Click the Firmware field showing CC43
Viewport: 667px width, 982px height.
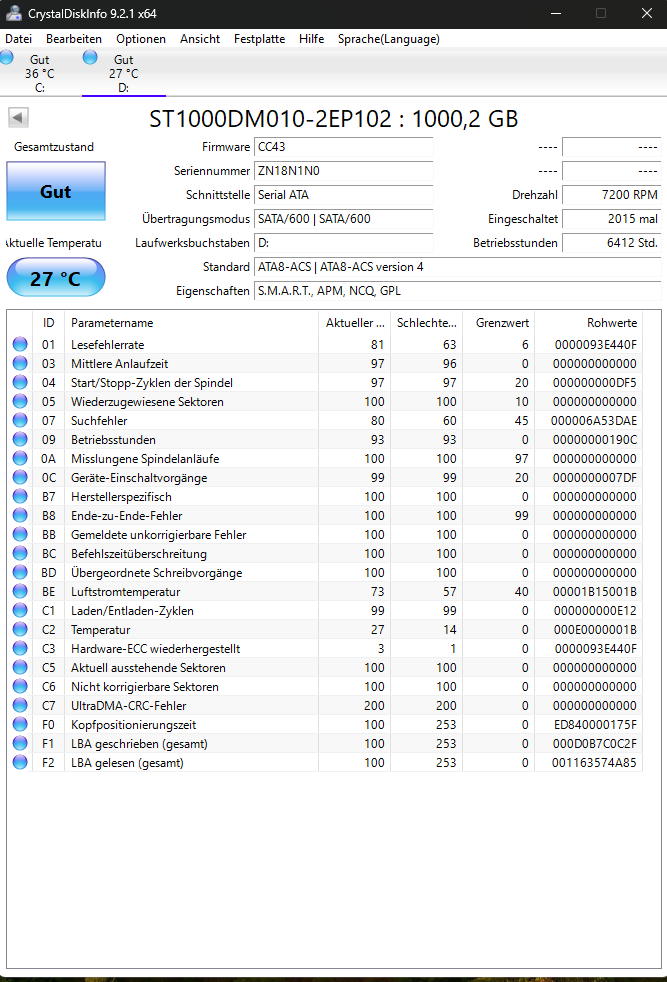point(343,147)
